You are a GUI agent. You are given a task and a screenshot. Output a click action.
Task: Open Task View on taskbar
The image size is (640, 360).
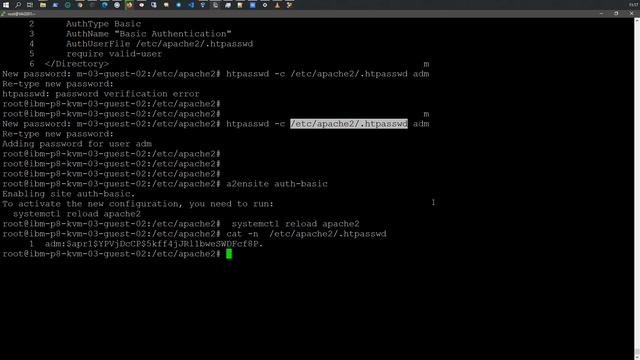coord(30,5)
